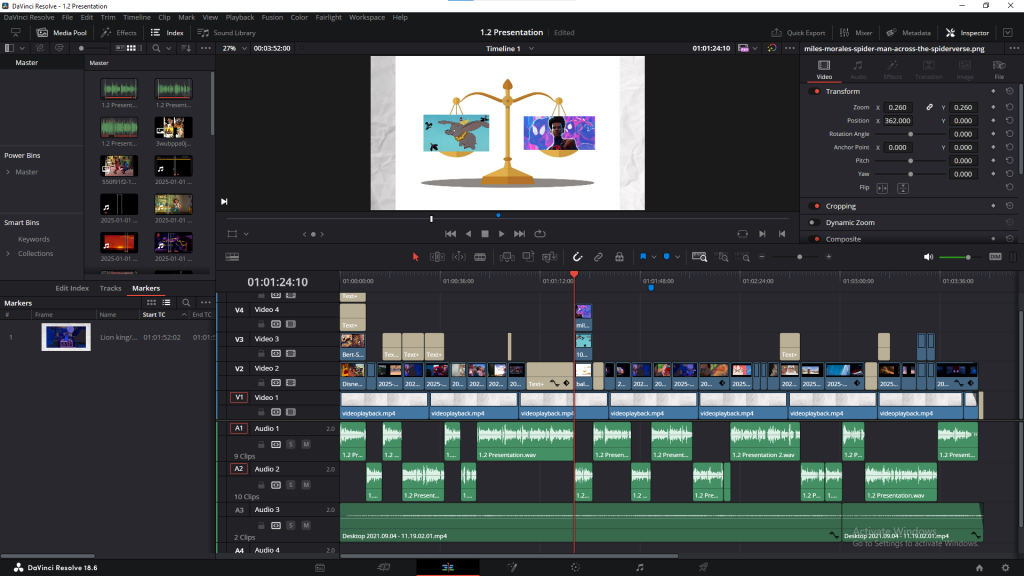
Task: Expand the Master power bin
Action: point(8,172)
